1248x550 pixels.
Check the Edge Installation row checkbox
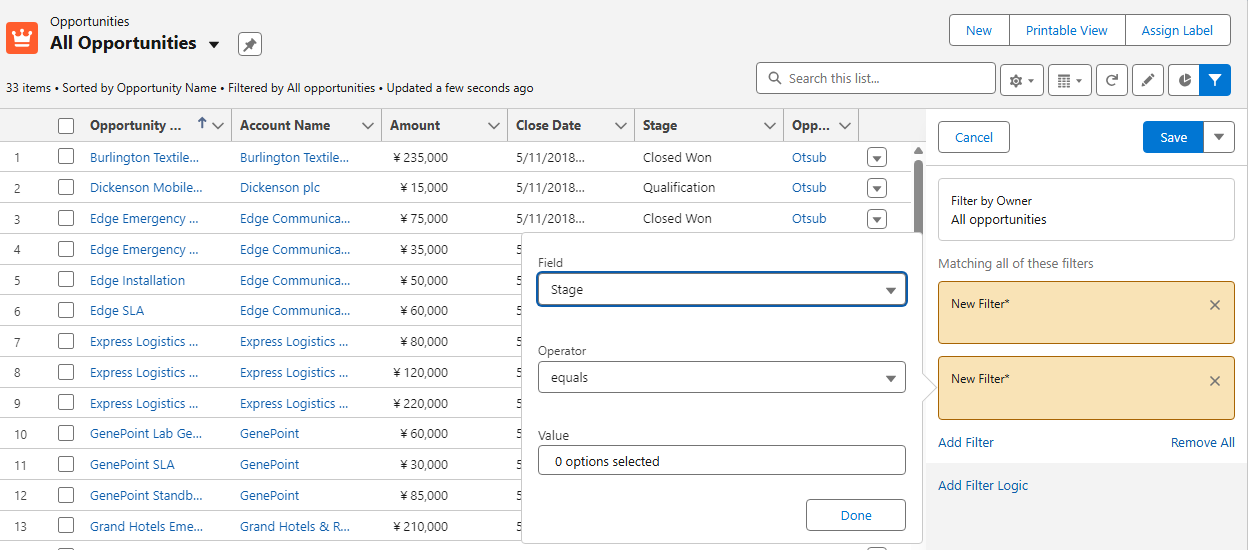(x=66, y=280)
